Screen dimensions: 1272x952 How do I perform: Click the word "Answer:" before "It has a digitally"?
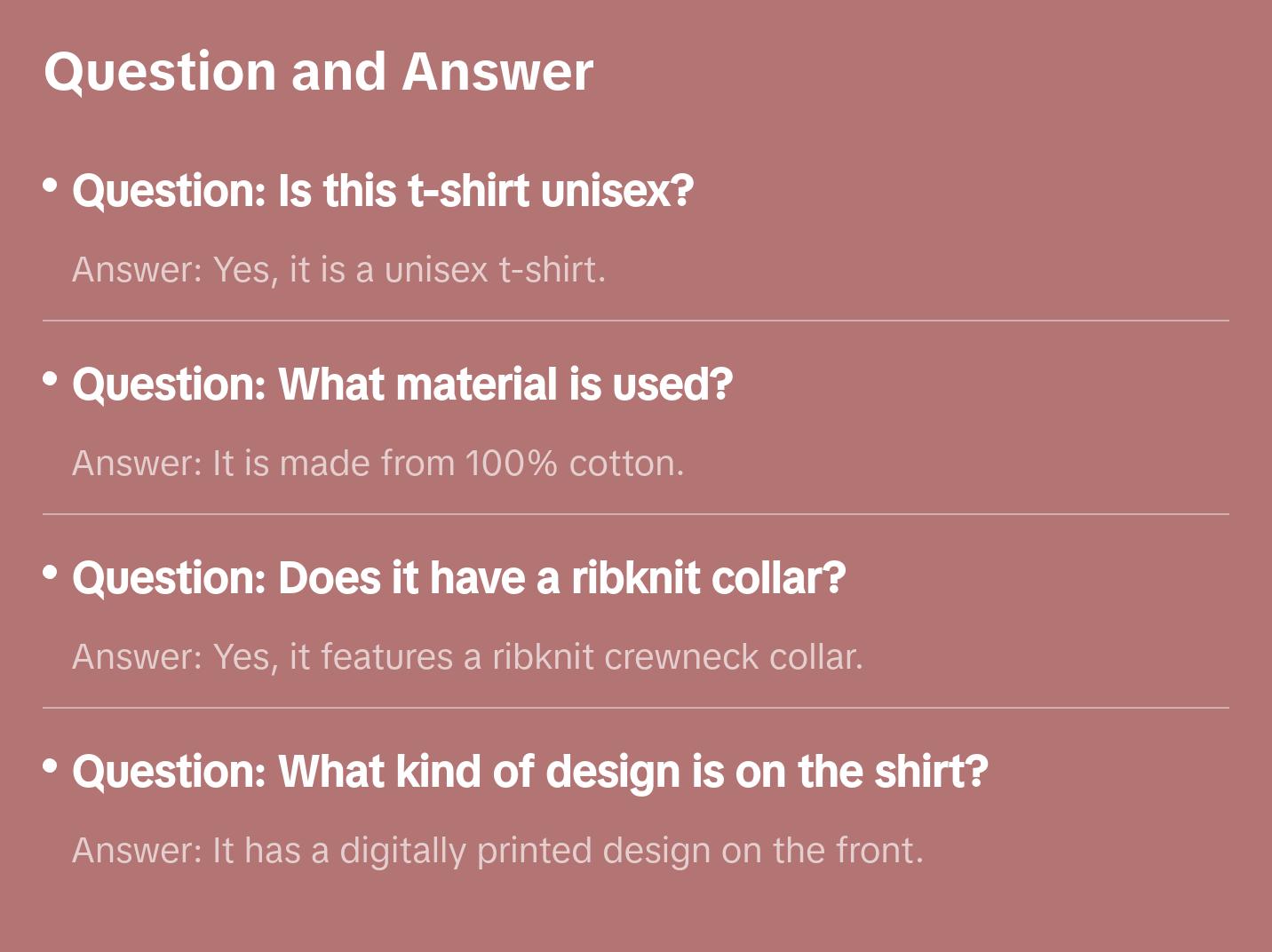pyautogui.click(x=137, y=851)
